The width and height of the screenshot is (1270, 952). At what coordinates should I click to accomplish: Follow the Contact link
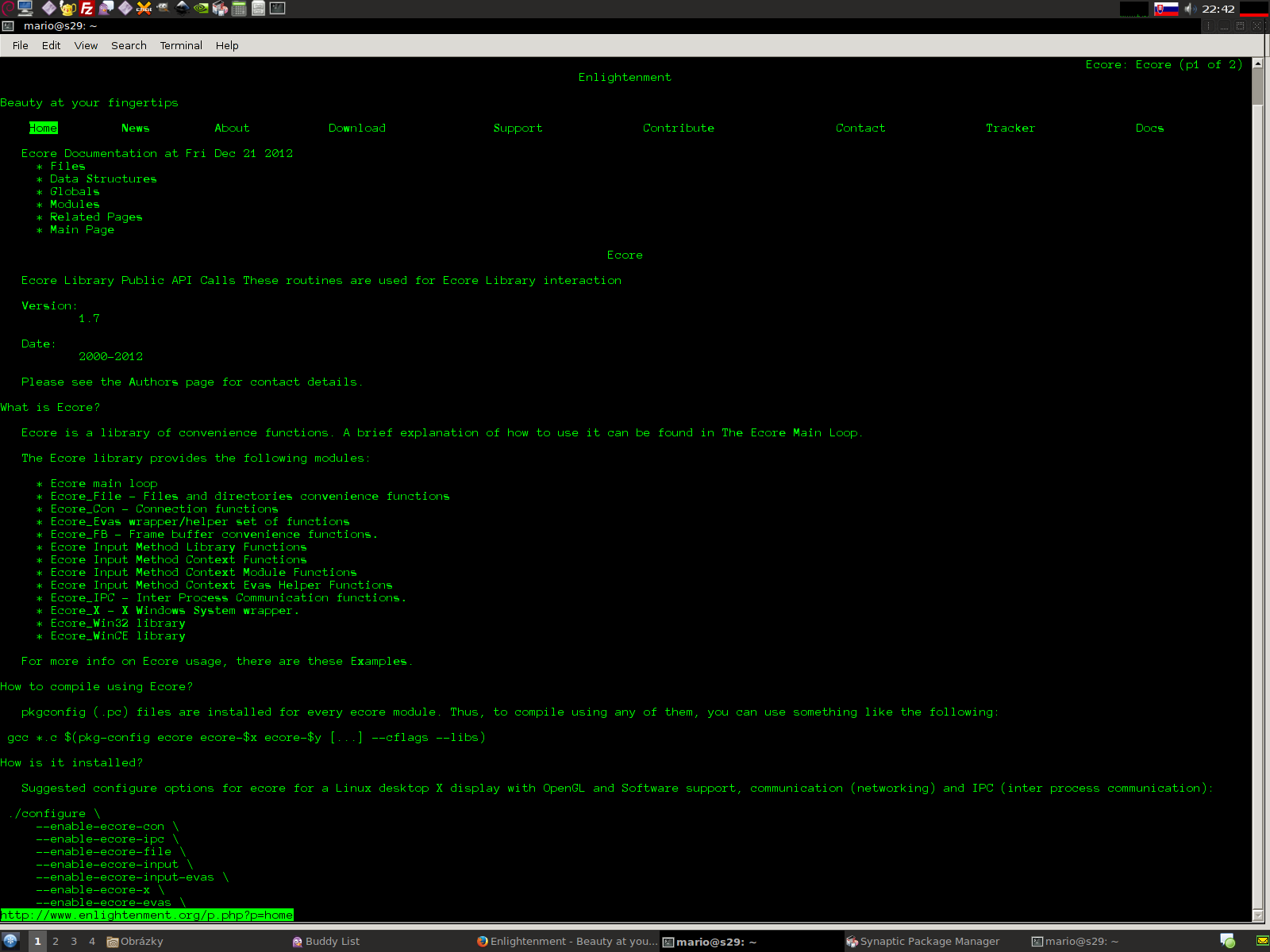click(x=860, y=128)
